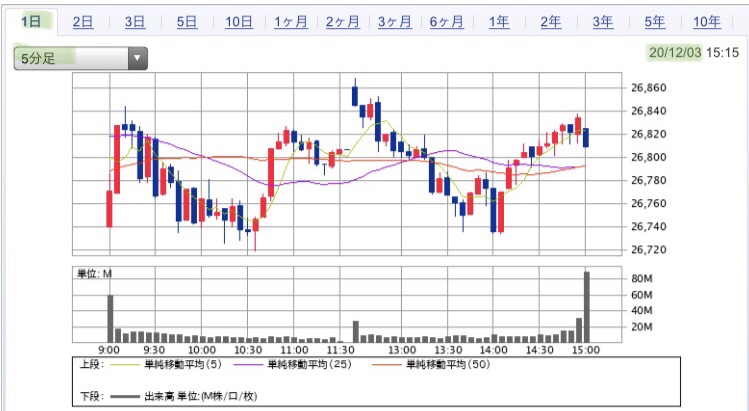Select the 1日 period tab
The width and height of the screenshot is (749, 411).
coord(31,22)
